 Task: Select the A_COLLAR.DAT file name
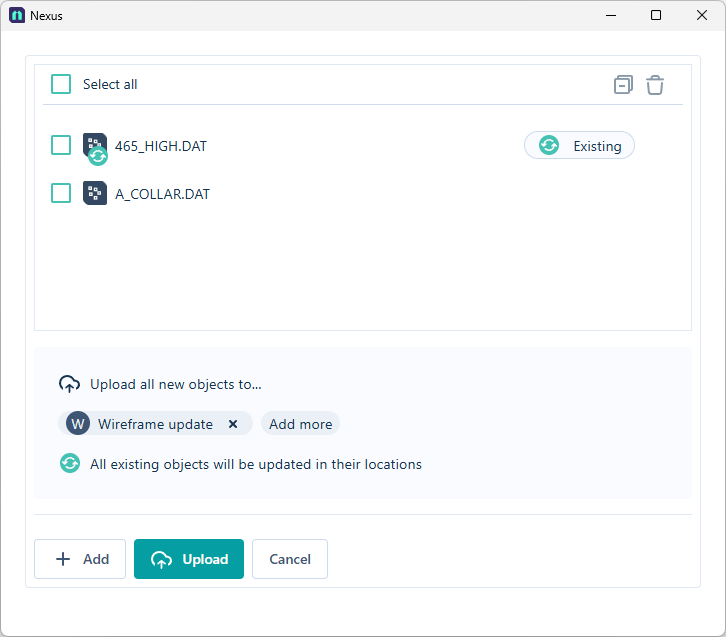[x=163, y=194]
